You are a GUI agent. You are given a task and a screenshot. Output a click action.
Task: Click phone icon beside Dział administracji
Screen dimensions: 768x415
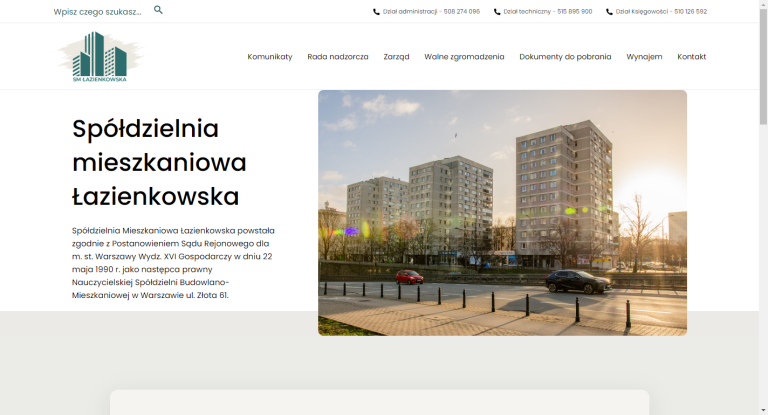pos(376,12)
